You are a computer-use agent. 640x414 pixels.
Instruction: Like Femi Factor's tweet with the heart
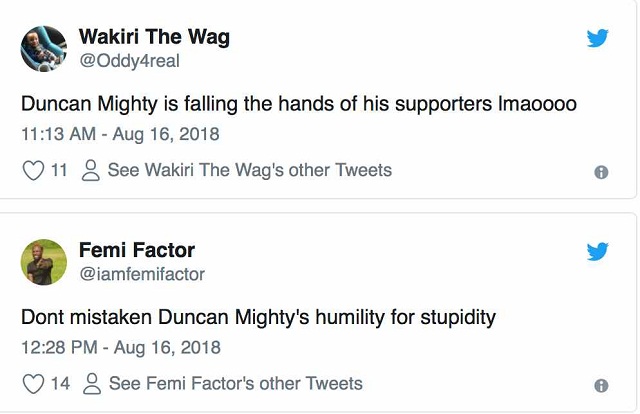[x=33, y=384]
